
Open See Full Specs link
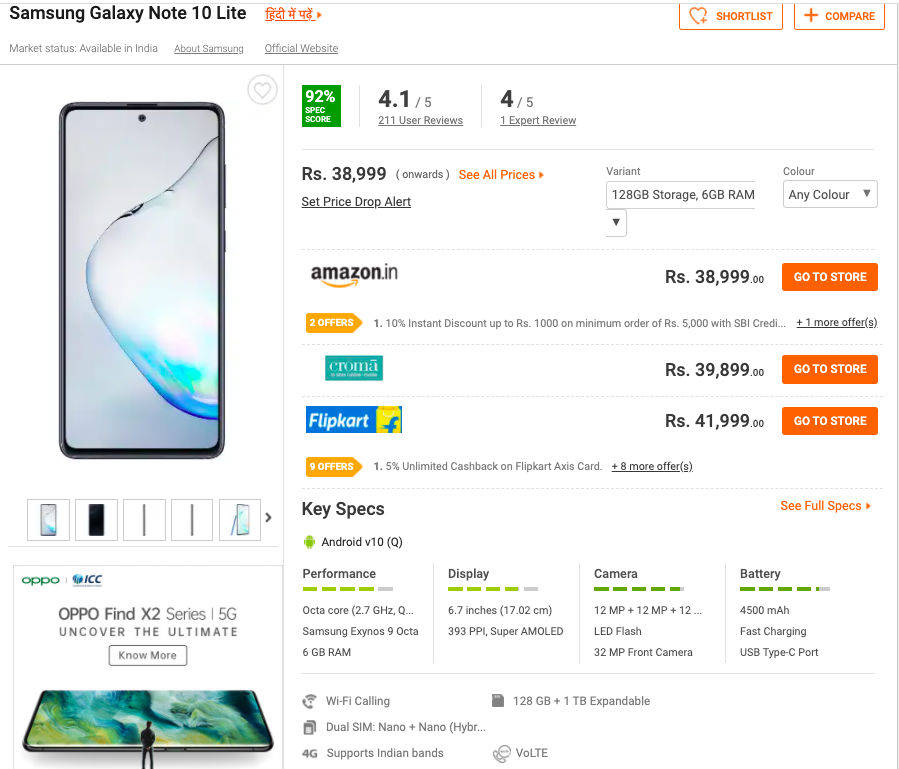[x=825, y=506]
